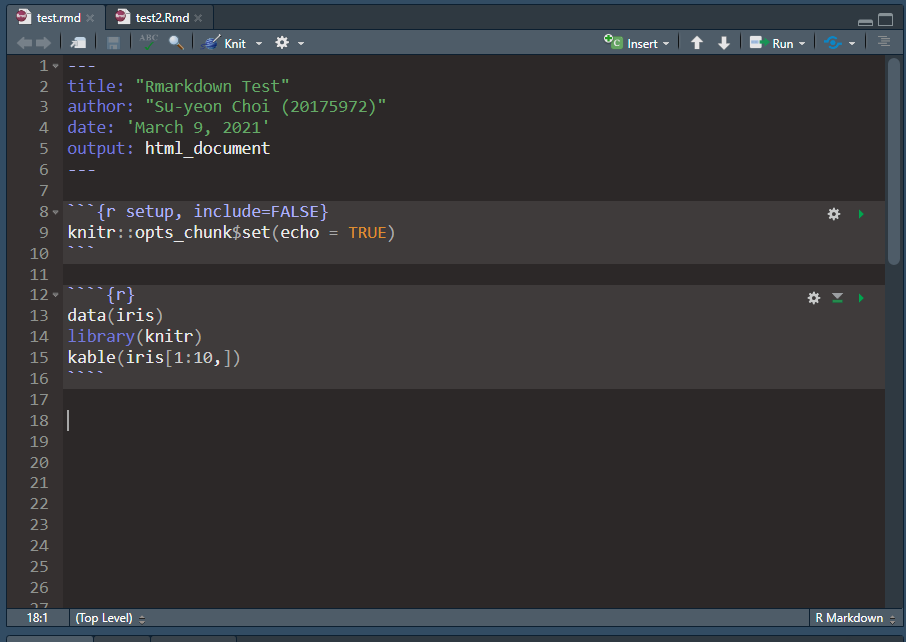Click the title "Rmarkdown Test" line
This screenshot has width=906, height=642.
(178, 87)
